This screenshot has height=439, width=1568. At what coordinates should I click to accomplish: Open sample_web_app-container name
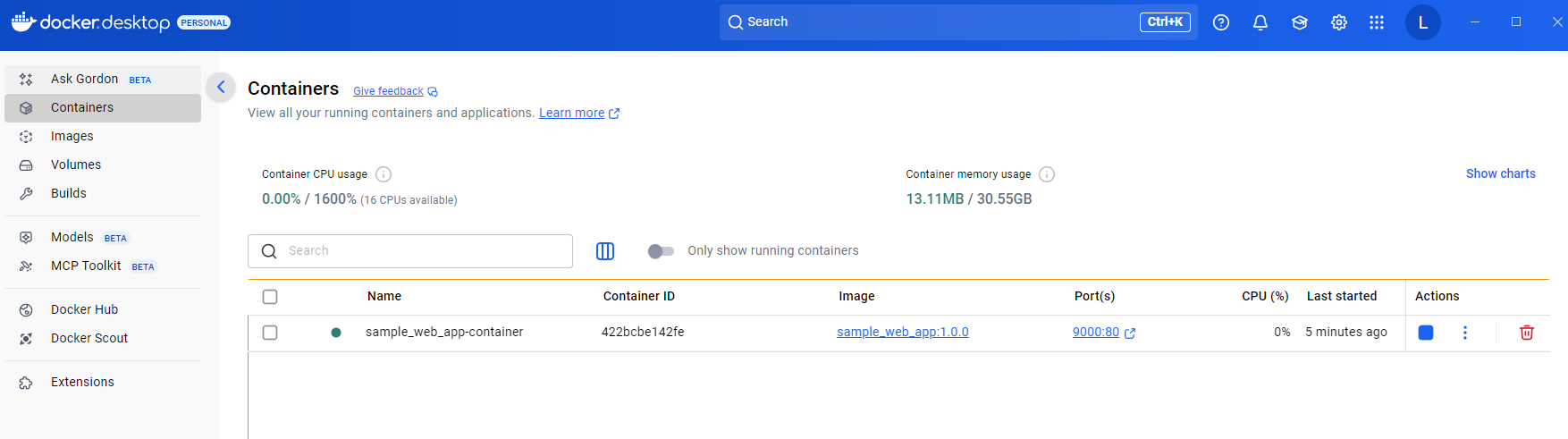[444, 332]
